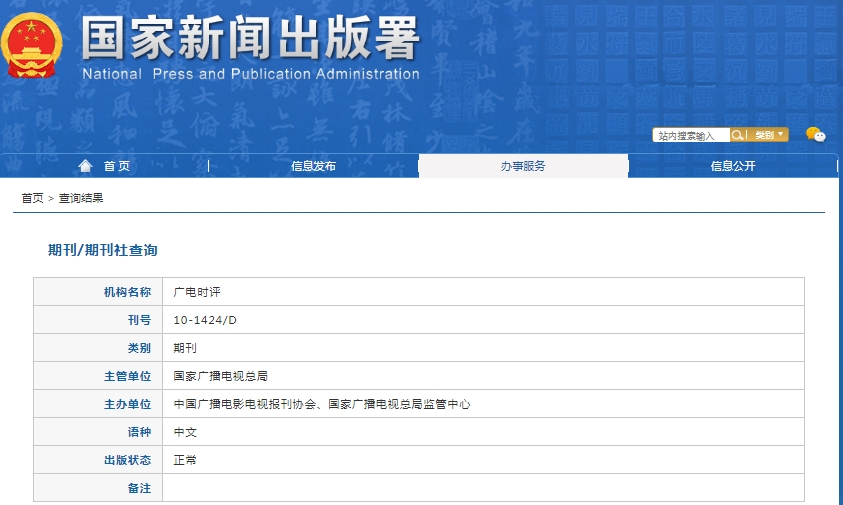This screenshot has height=505, width=843.
Task: Select the 广电时评 name value
Action: click(x=194, y=292)
